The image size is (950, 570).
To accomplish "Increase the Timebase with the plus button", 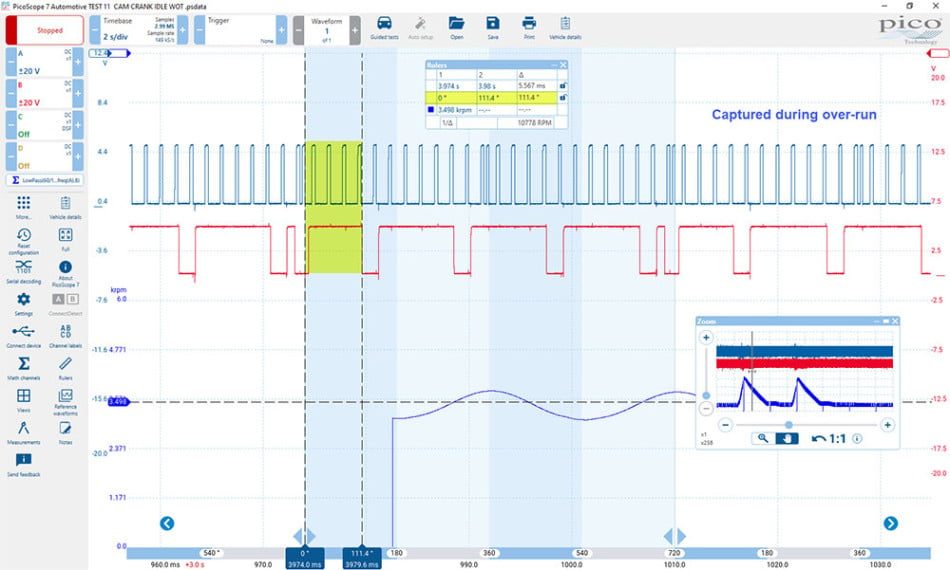I will click(182, 30).
